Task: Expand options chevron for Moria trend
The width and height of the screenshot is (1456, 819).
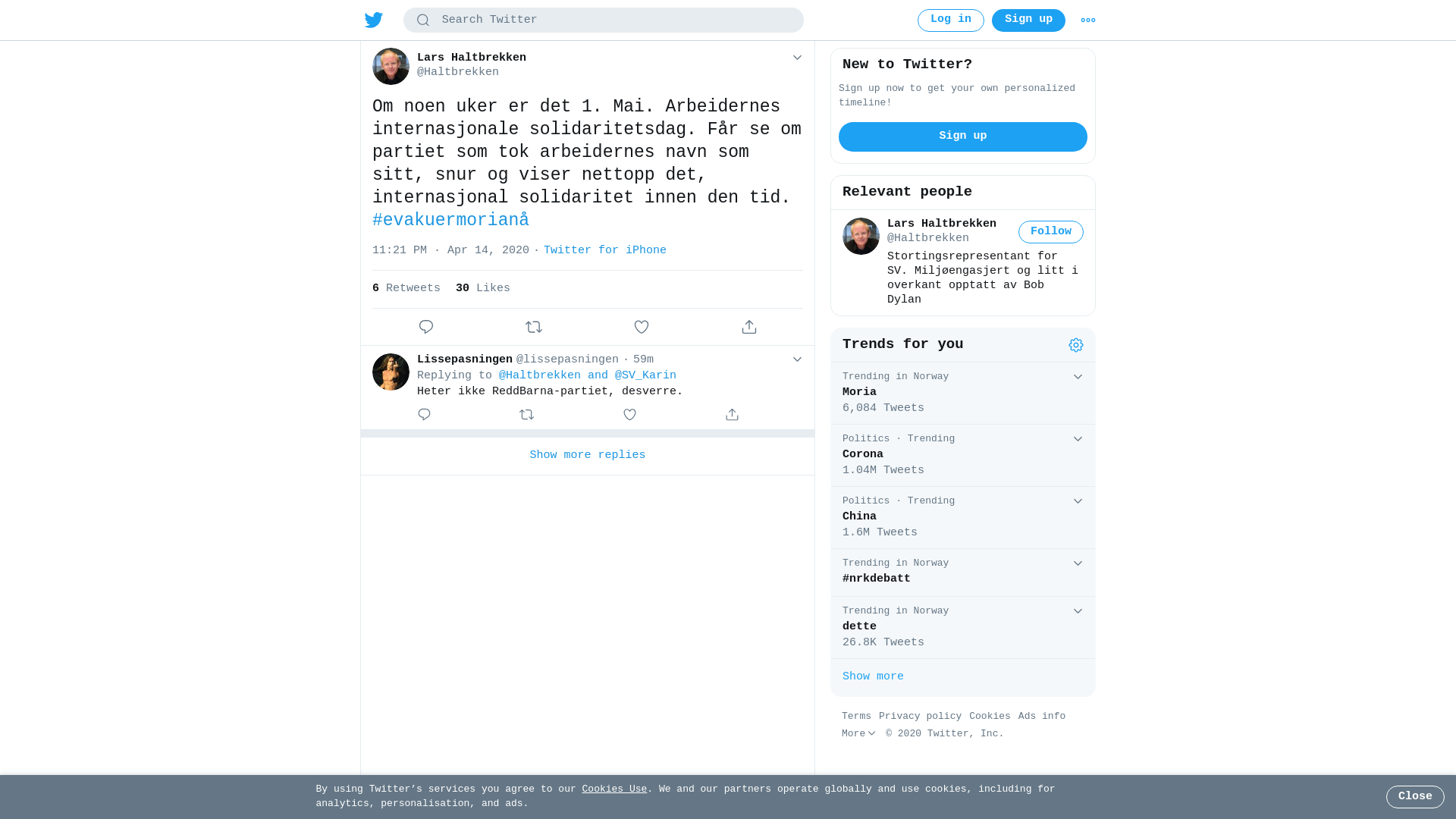Action: point(1078,377)
